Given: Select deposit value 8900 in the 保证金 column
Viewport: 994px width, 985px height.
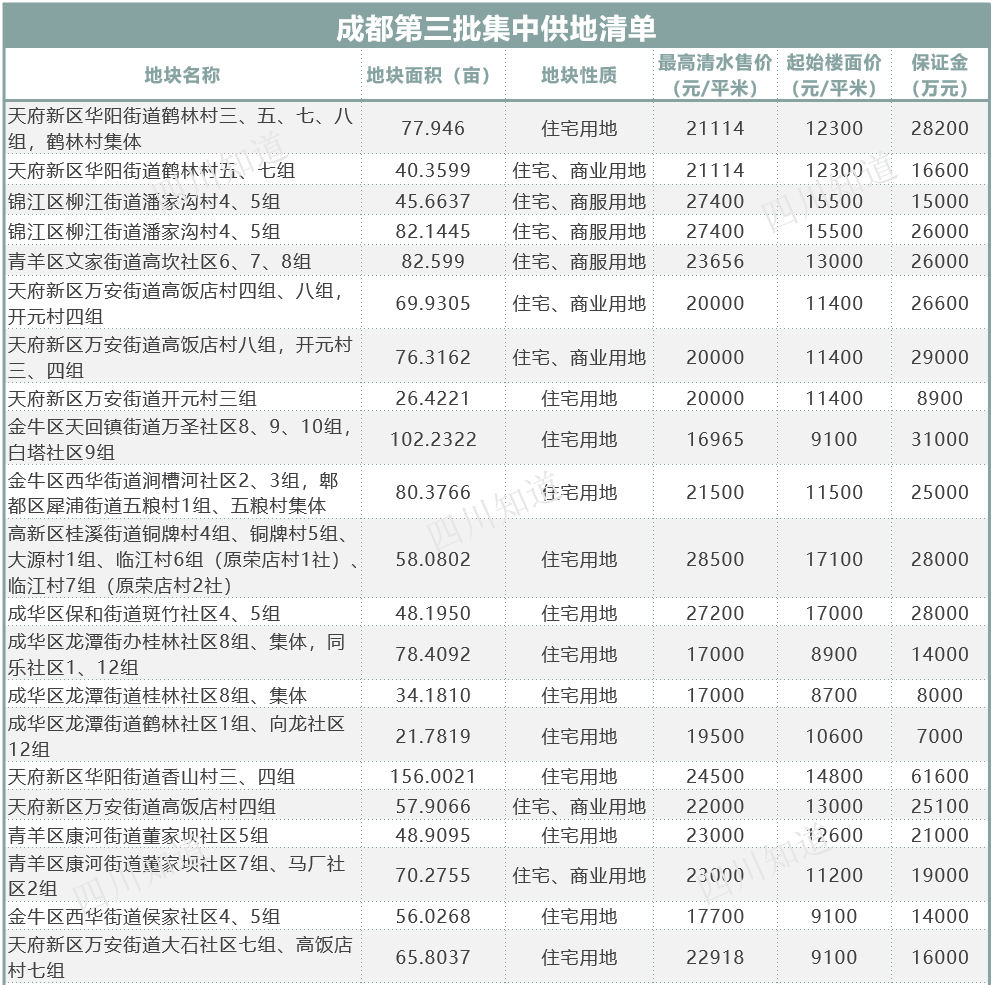Looking at the screenshot, I should pos(939,398).
